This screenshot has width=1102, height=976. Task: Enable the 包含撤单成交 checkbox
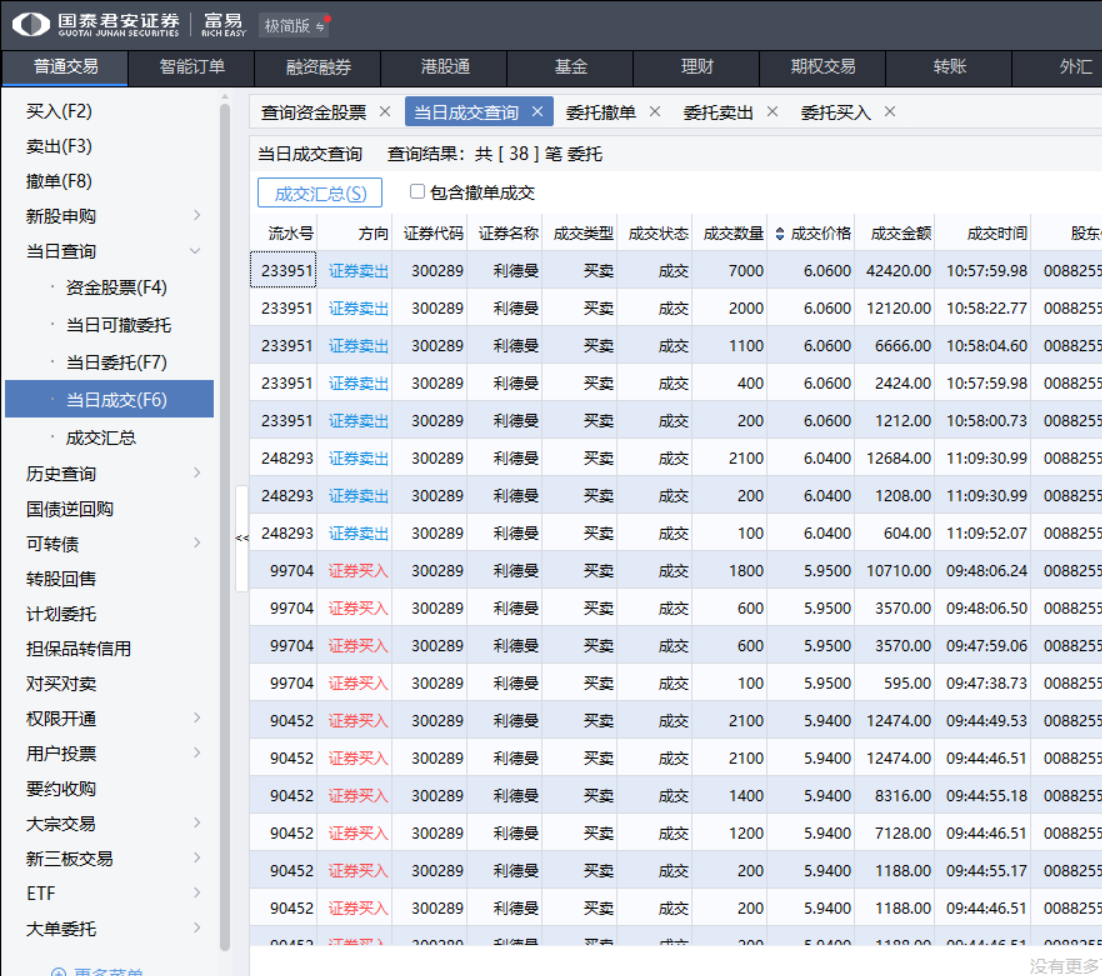tap(418, 192)
